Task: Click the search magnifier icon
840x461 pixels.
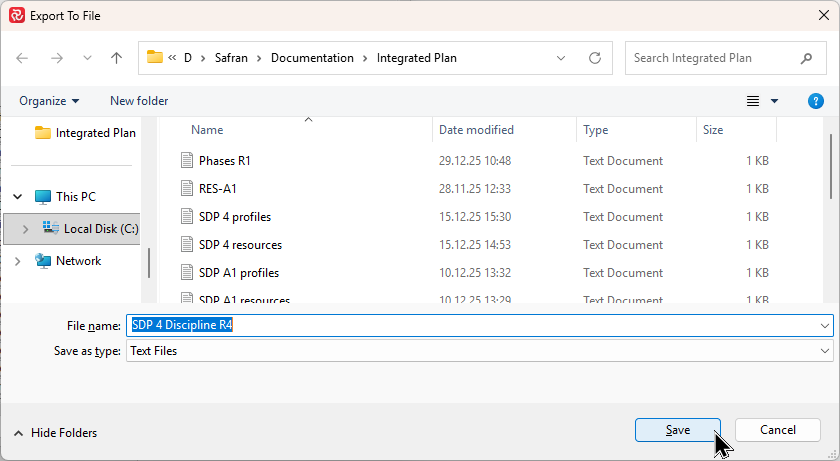Action: tap(806, 58)
